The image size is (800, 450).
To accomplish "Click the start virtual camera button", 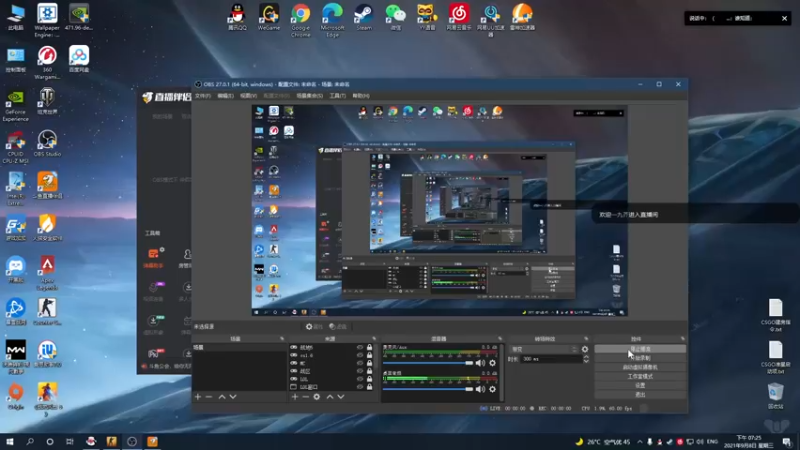I will [x=640, y=367].
